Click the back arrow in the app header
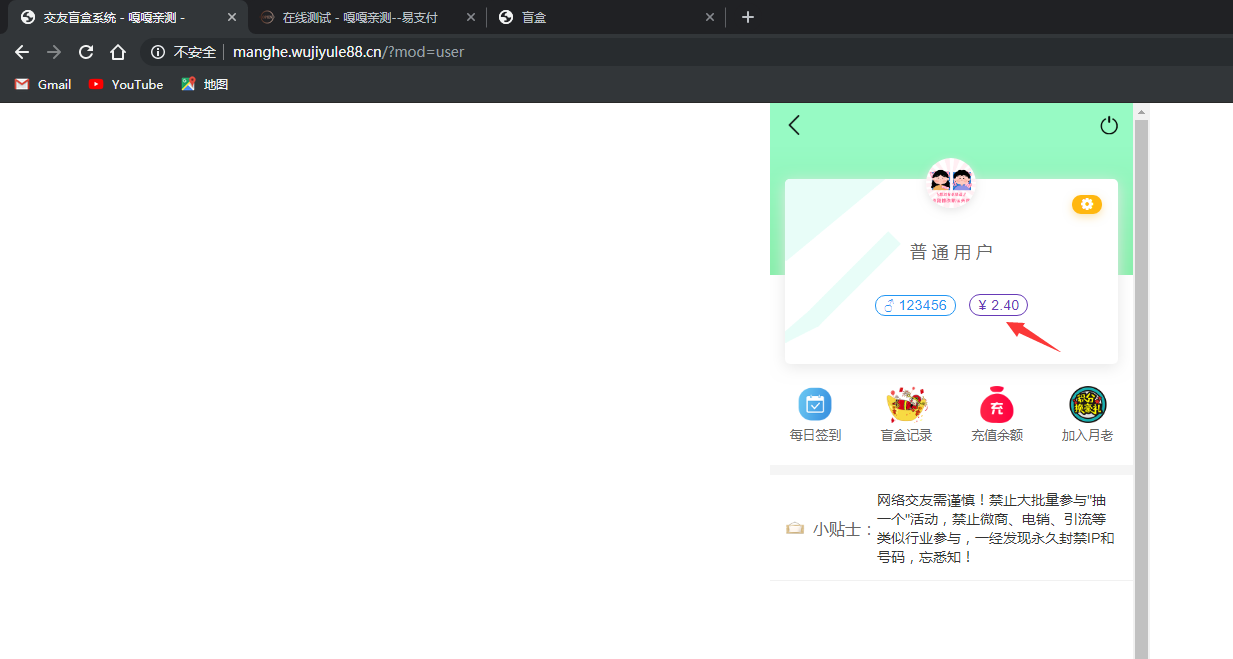The width and height of the screenshot is (1233, 659). [x=795, y=125]
